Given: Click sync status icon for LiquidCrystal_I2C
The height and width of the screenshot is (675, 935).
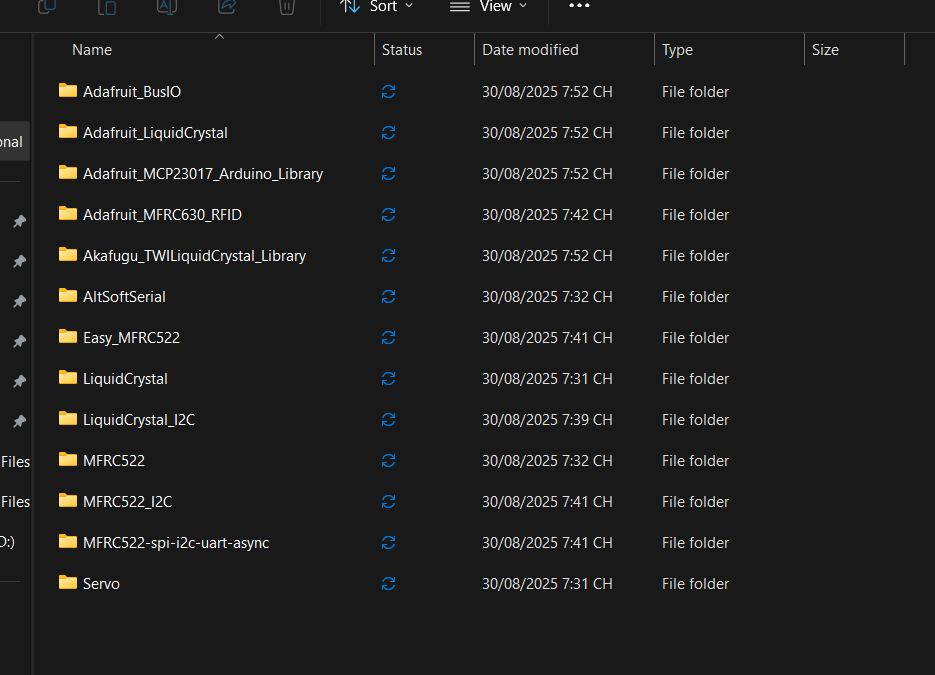Looking at the screenshot, I should (x=388, y=420).
